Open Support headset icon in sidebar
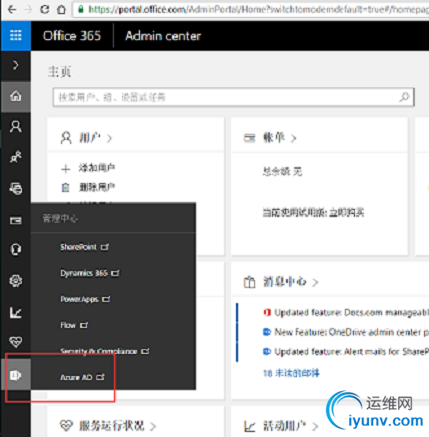The height and width of the screenshot is (437, 429). point(16,249)
